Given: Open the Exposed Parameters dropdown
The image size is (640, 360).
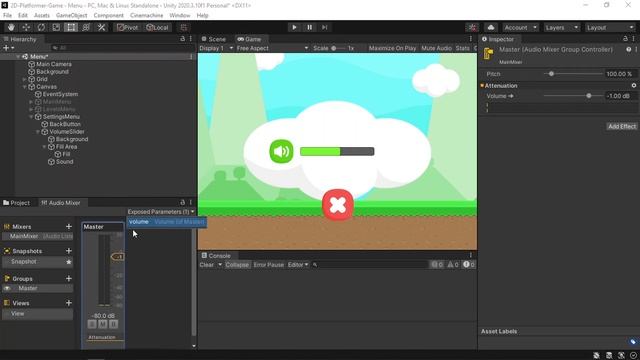Looking at the screenshot, I should coord(161,212).
